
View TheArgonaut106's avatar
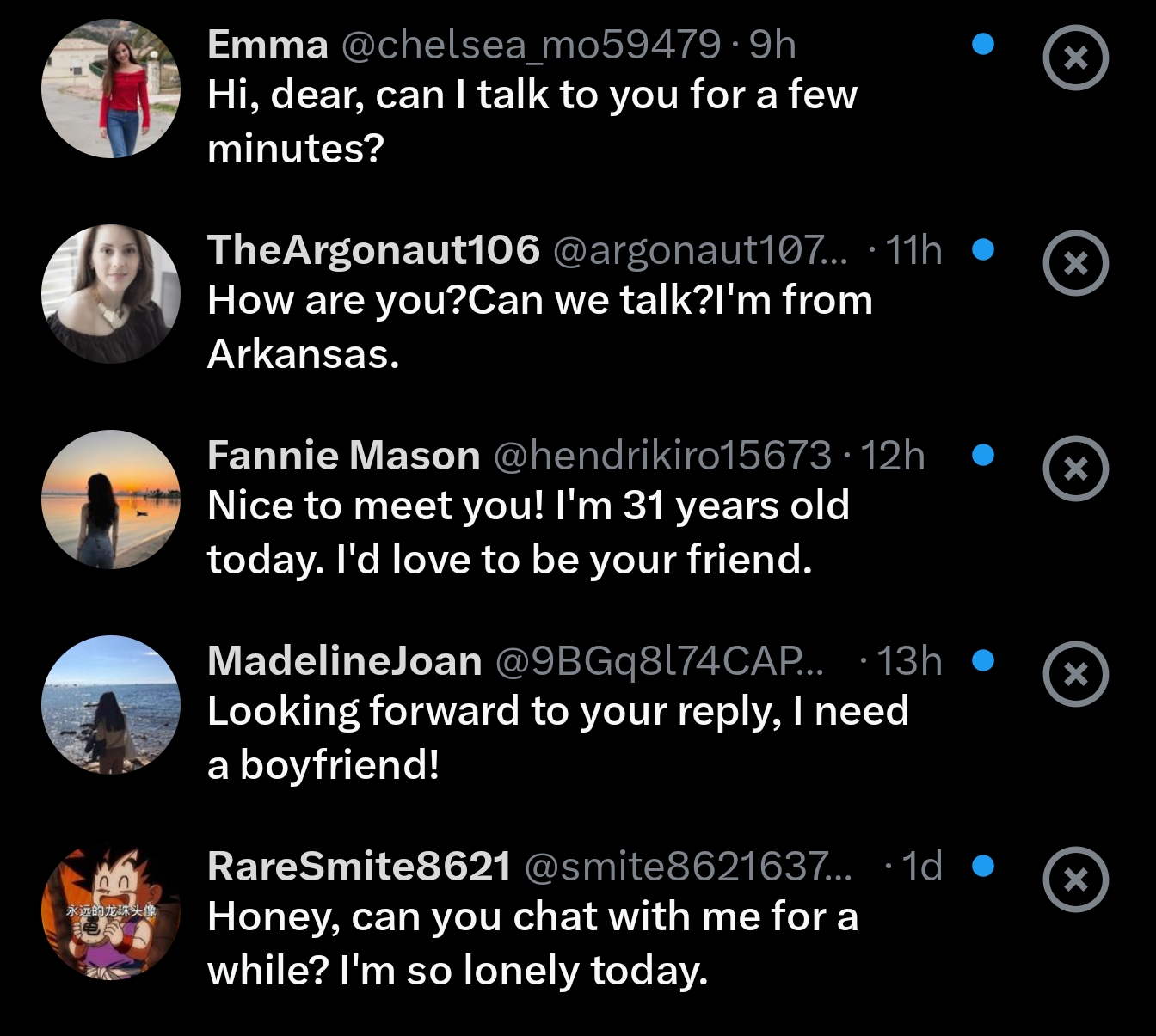coord(111,294)
